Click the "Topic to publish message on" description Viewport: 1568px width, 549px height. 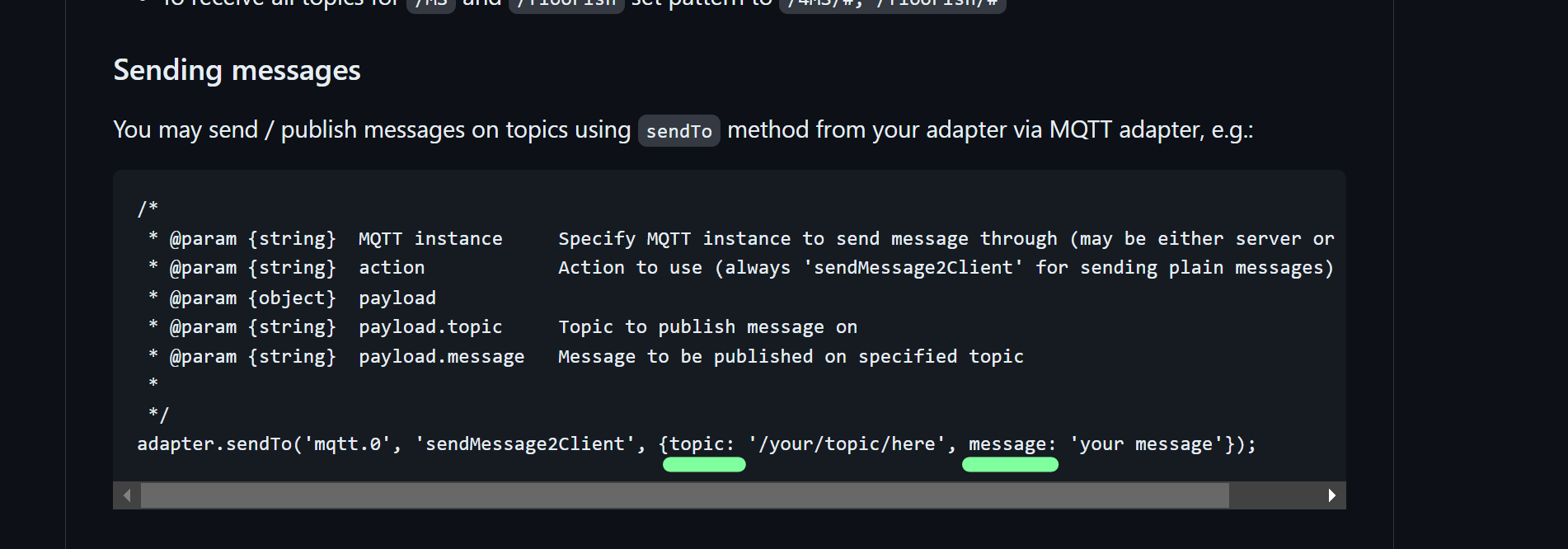pyautogui.click(x=707, y=327)
